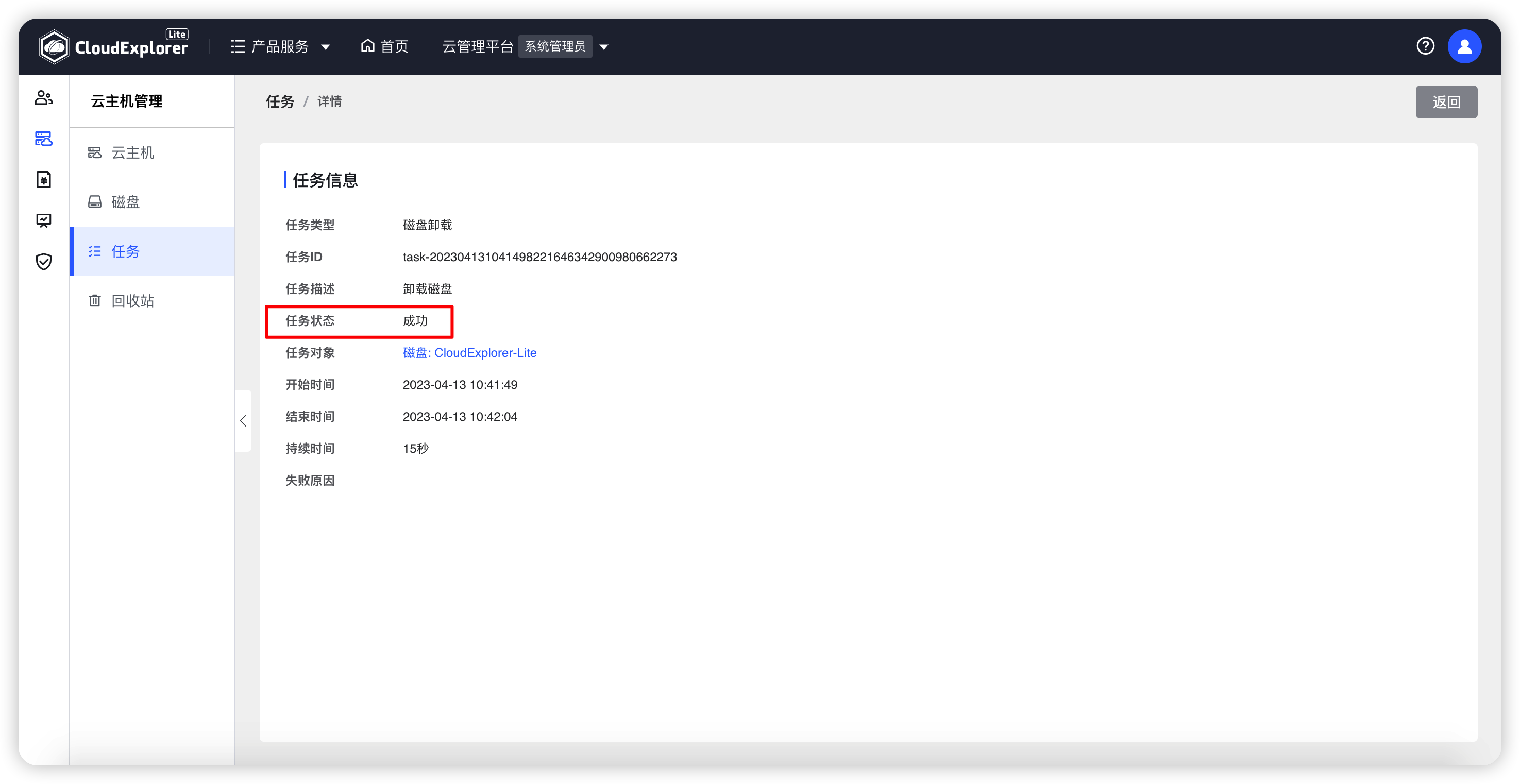Open the security compliance shield icon
This screenshot has width=1520, height=784.
pos(44,261)
